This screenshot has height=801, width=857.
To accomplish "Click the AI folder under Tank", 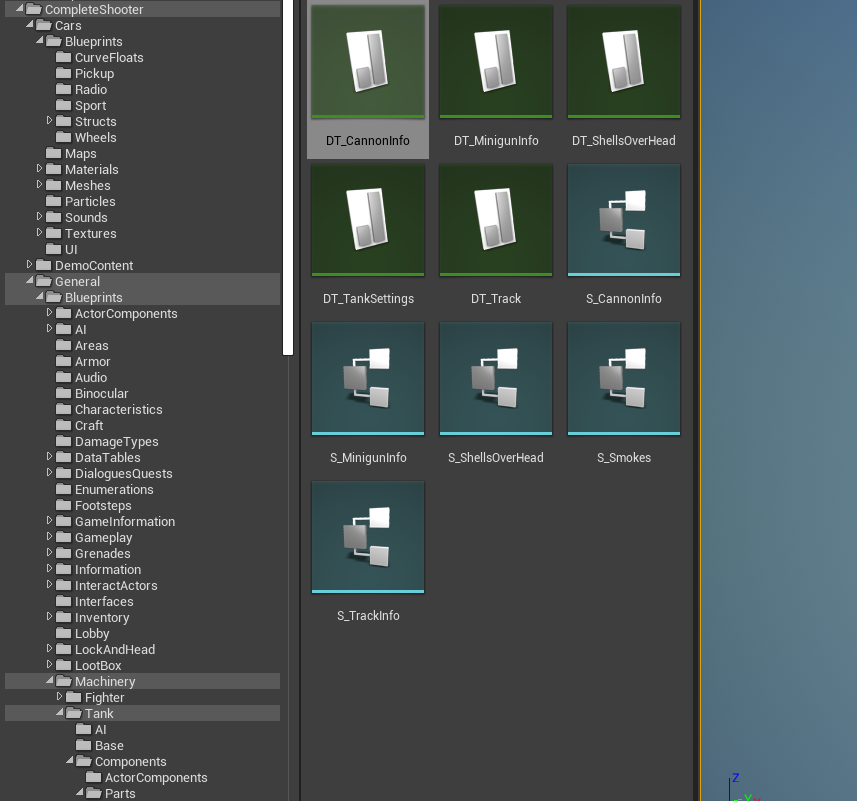I will point(91,729).
